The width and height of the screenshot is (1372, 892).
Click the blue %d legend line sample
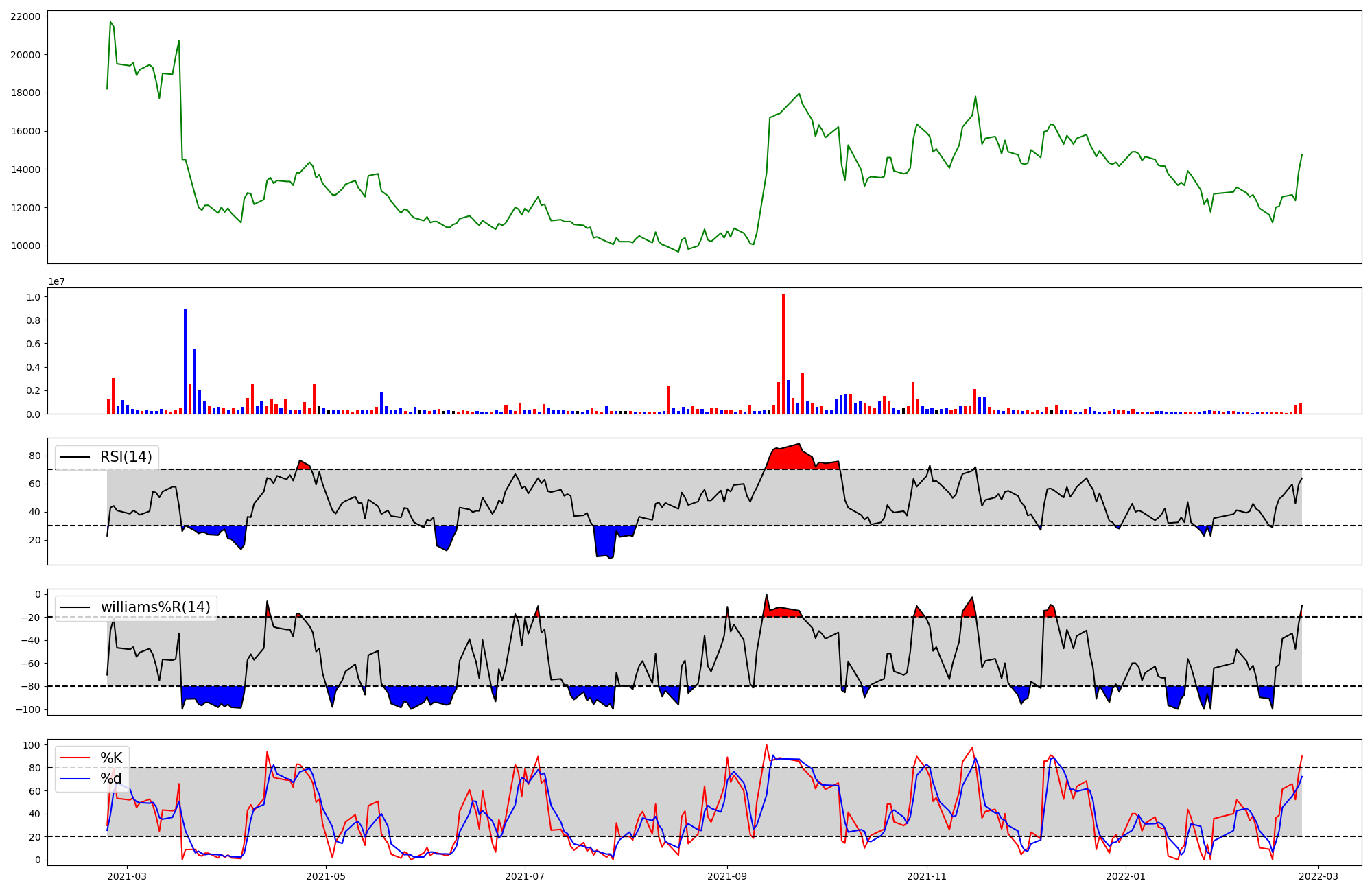pos(75,779)
